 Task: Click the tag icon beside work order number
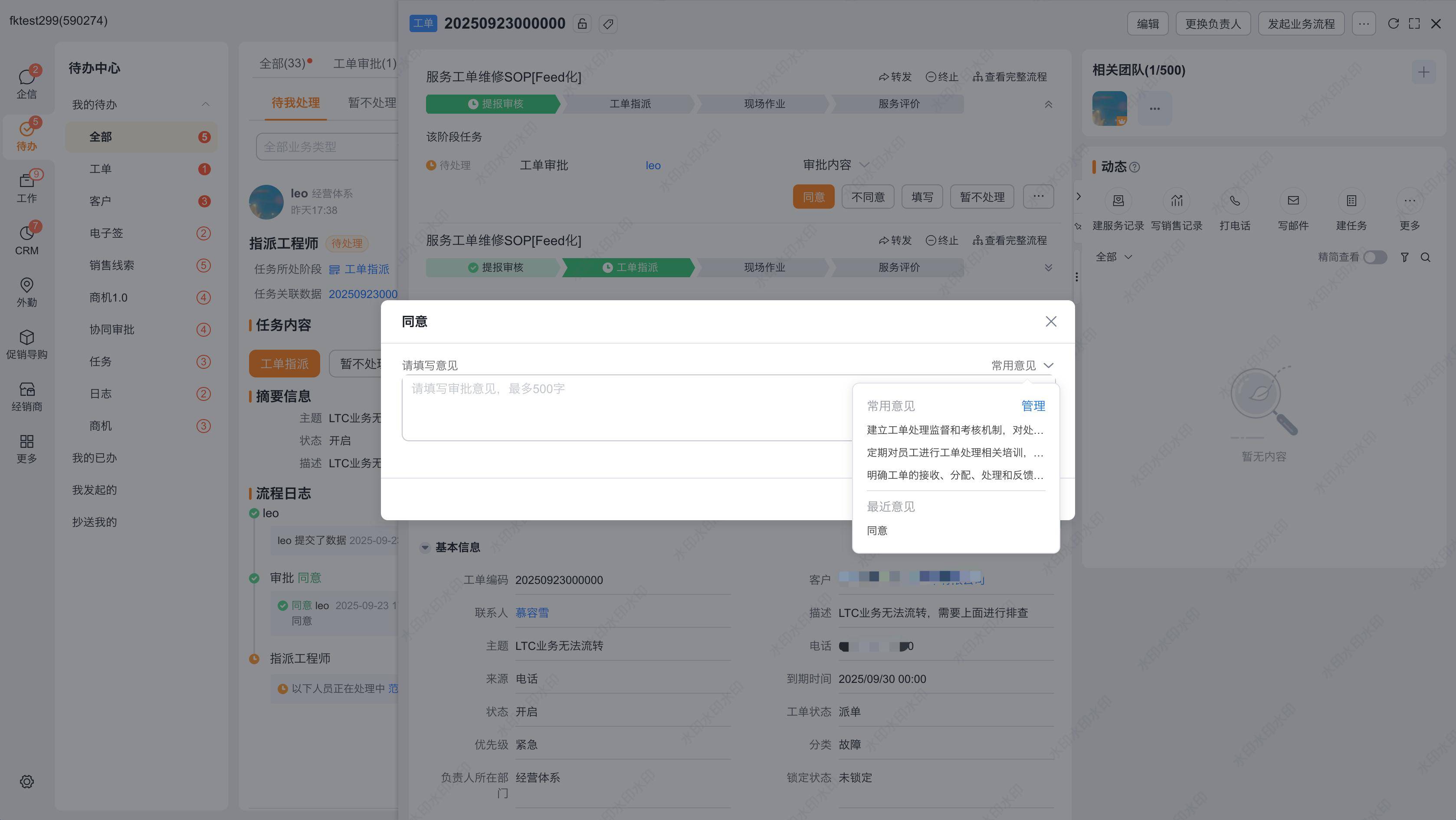coord(608,24)
